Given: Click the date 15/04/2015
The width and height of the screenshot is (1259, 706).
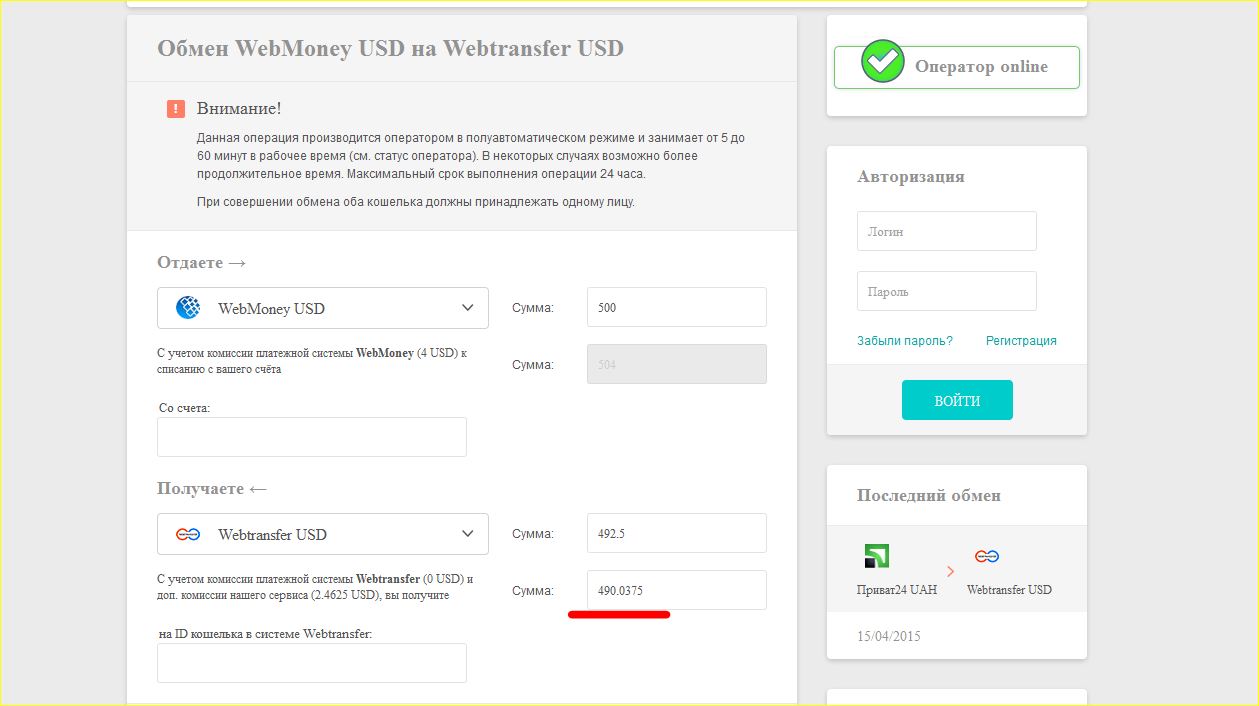Looking at the screenshot, I should click(x=889, y=636).
